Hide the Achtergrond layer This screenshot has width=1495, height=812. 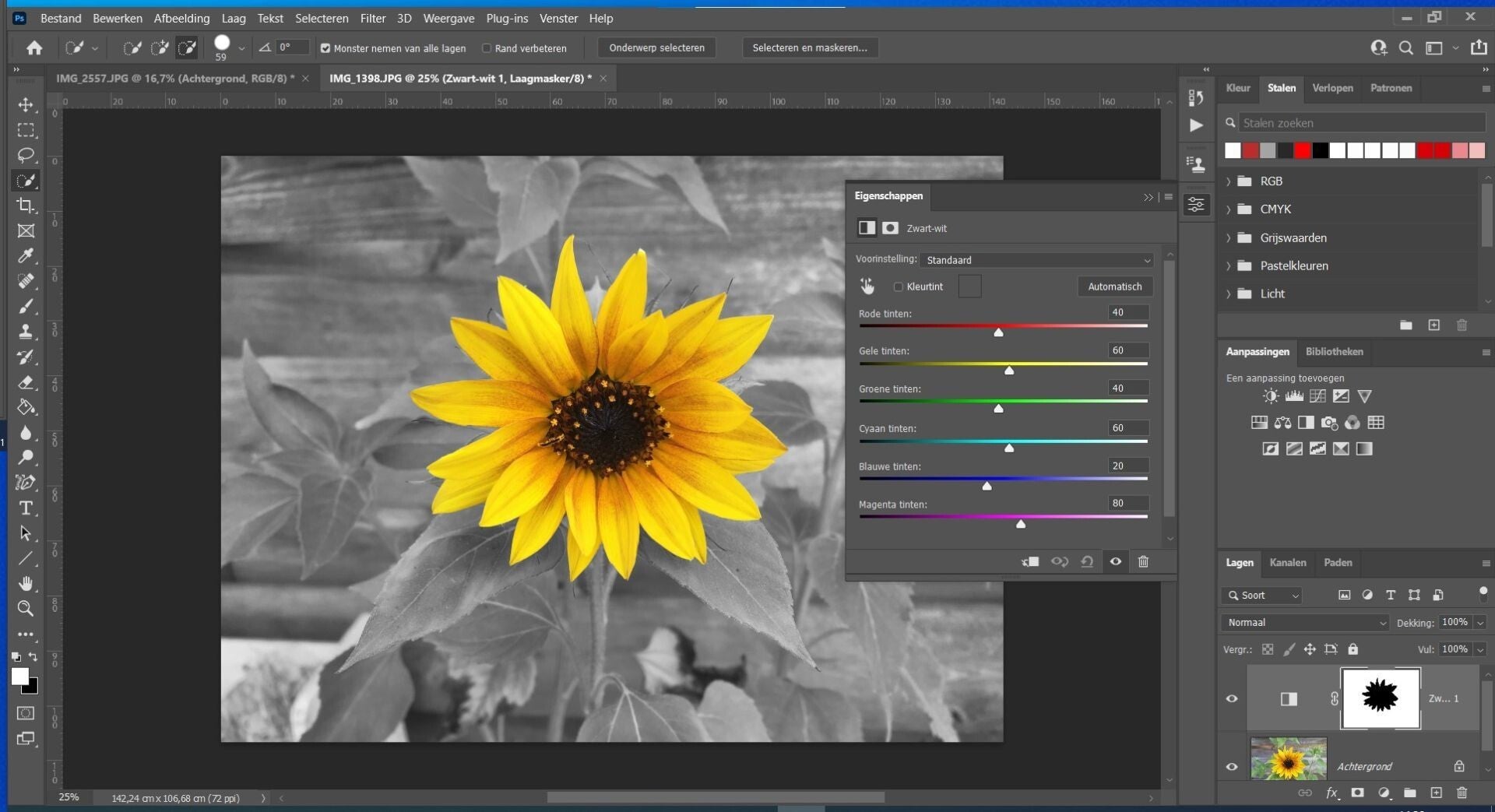click(x=1232, y=766)
